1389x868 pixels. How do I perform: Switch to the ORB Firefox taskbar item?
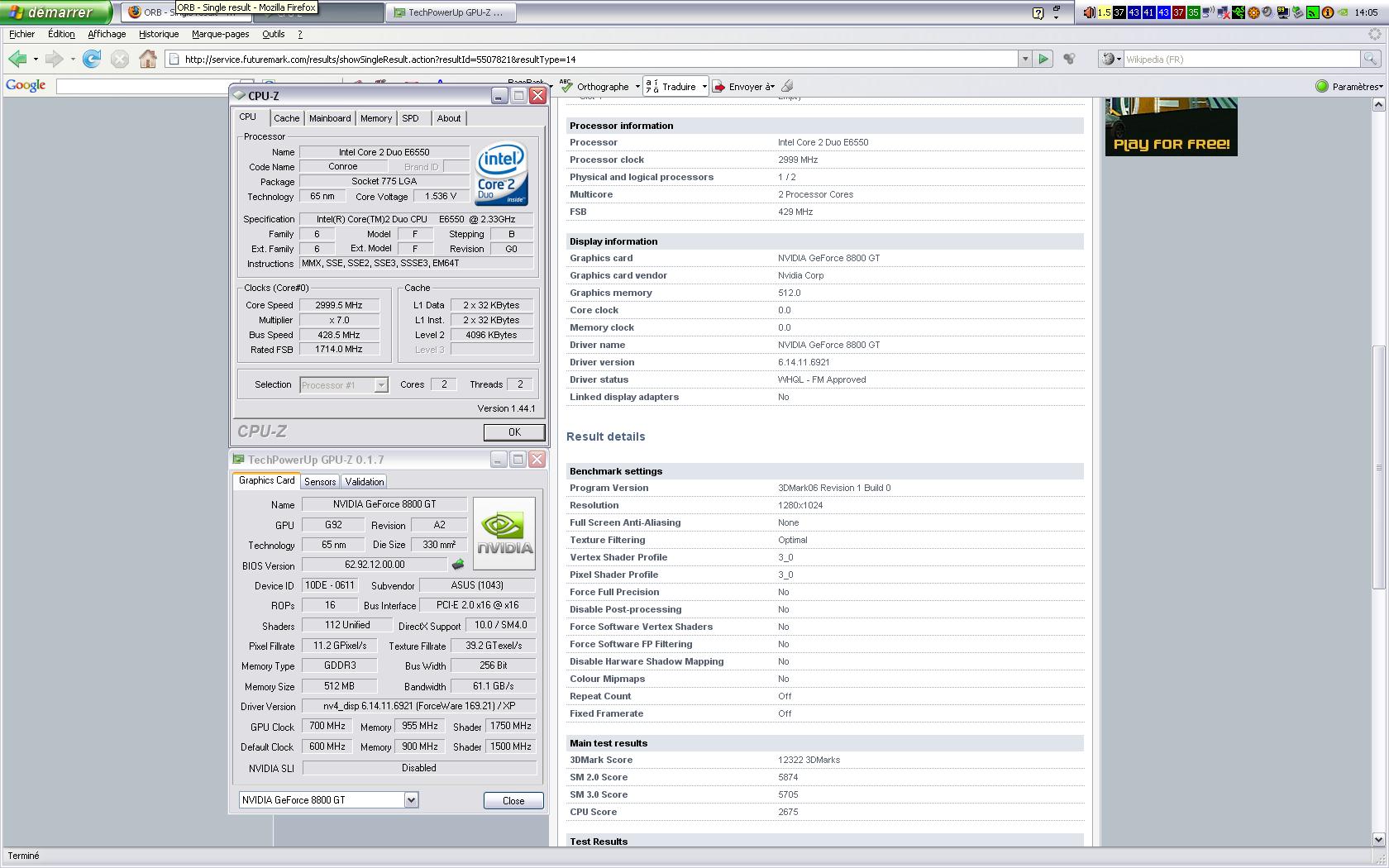click(x=149, y=12)
